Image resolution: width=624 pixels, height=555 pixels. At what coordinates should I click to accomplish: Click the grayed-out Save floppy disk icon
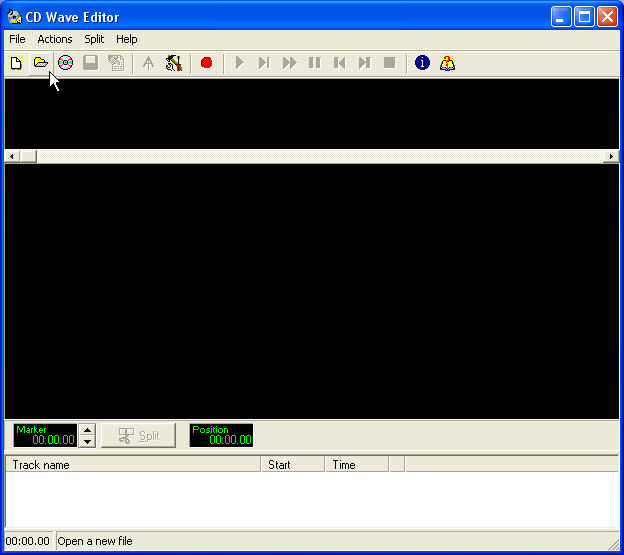[x=91, y=63]
